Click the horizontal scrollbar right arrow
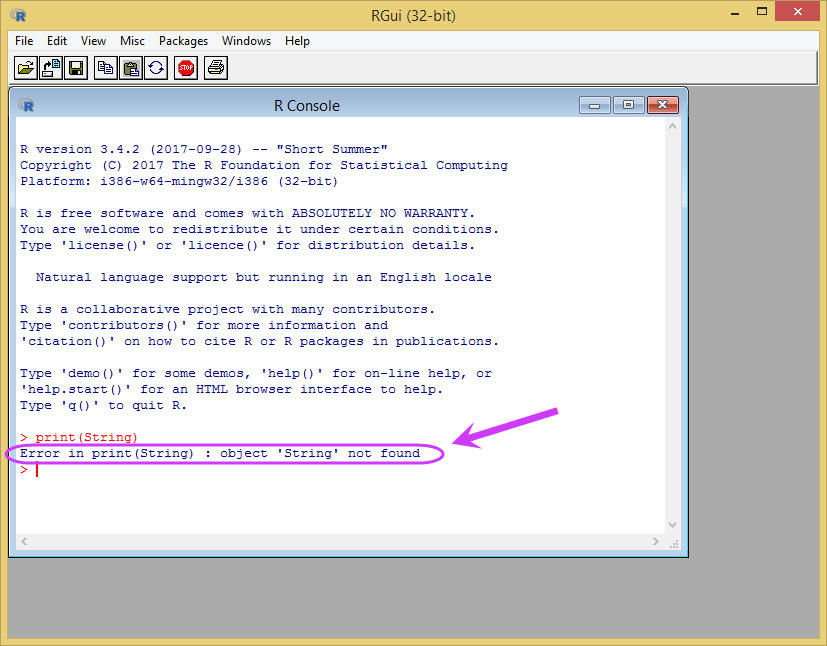The width and height of the screenshot is (827, 646). click(x=656, y=542)
